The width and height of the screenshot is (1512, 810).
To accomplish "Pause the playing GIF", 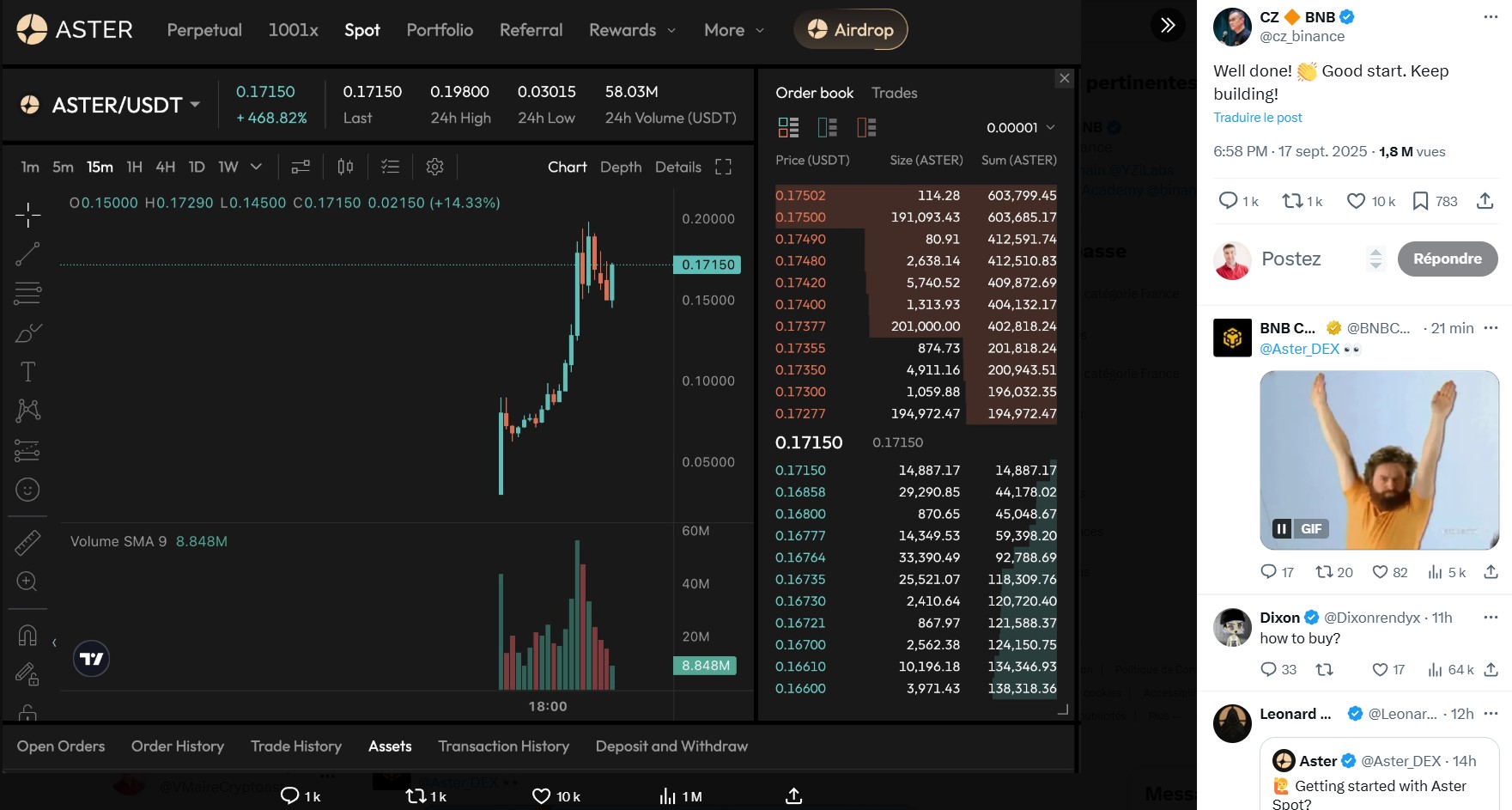I will point(1281,529).
